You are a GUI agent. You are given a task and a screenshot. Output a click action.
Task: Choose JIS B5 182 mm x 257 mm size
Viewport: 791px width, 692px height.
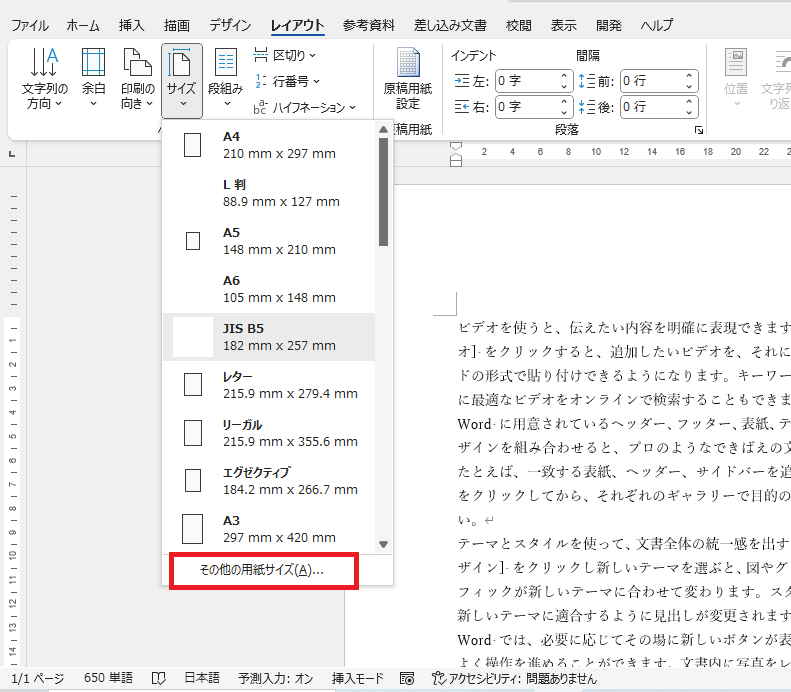point(269,337)
